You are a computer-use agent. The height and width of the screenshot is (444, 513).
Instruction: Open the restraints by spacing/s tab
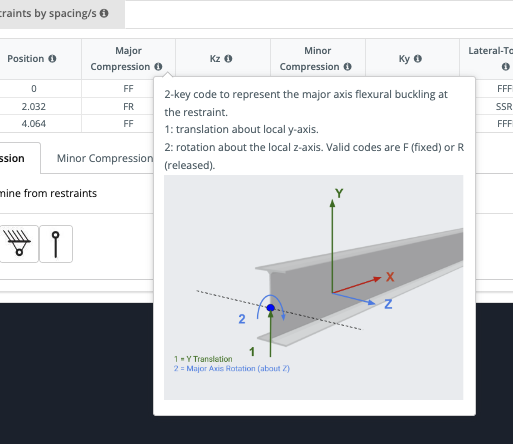pos(62,13)
